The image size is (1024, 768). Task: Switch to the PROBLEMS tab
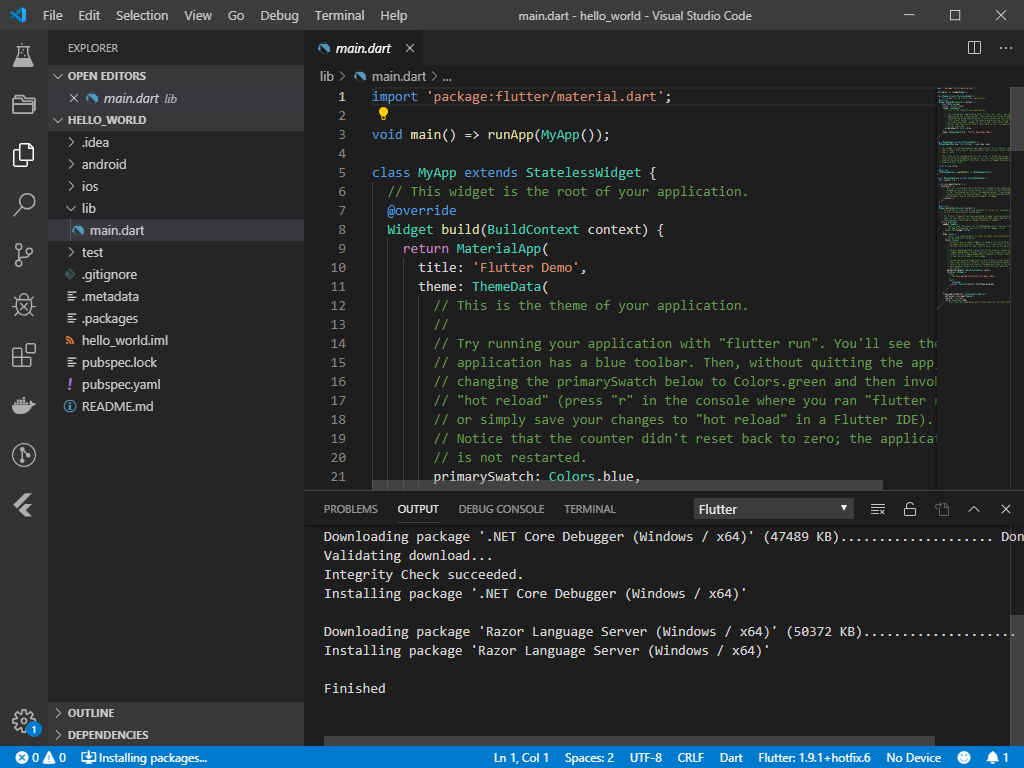[x=351, y=509]
